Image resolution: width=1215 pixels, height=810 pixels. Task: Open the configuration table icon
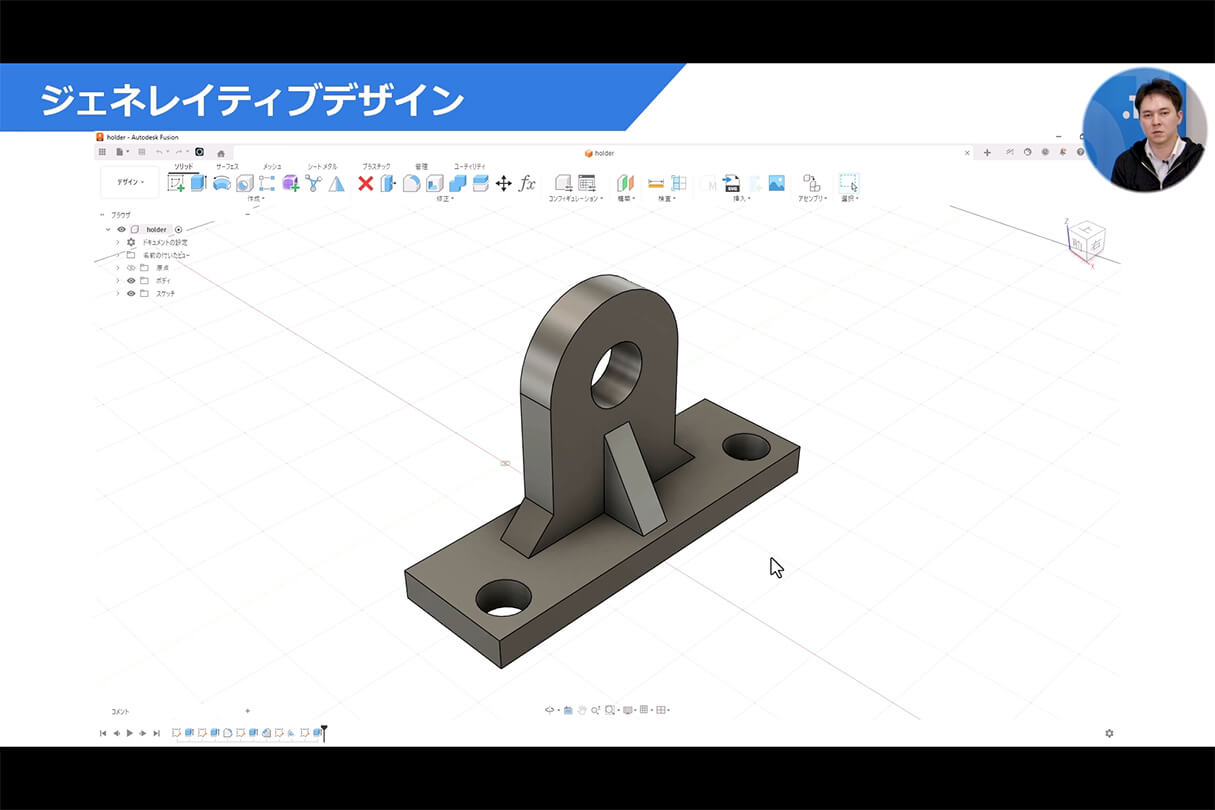click(x=587, y=183)
